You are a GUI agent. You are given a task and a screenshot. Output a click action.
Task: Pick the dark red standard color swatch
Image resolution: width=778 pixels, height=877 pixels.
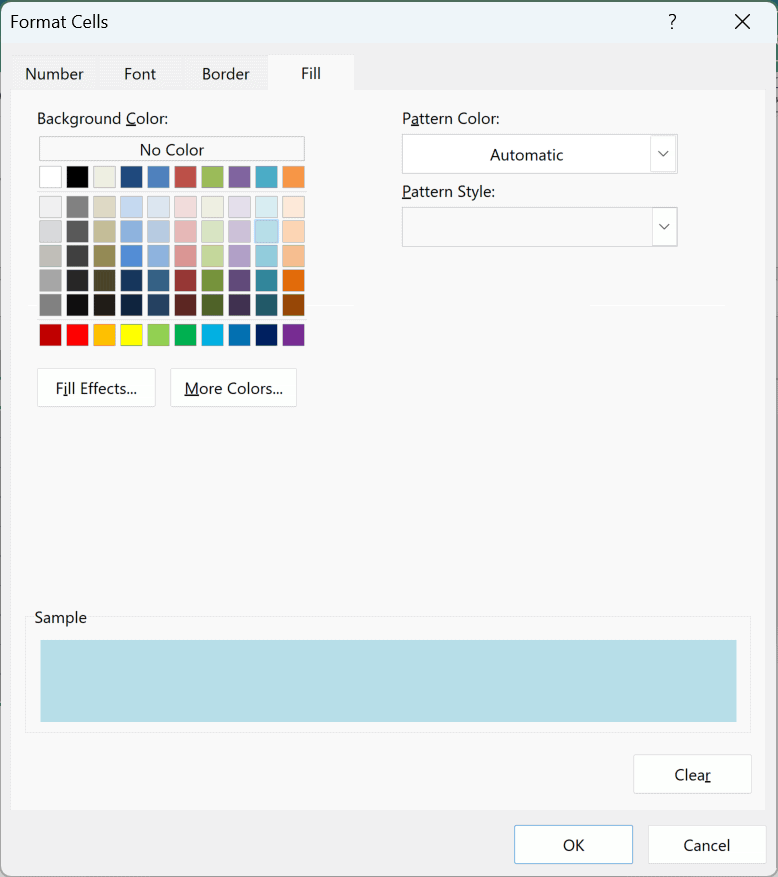click(x=50, y=335)
